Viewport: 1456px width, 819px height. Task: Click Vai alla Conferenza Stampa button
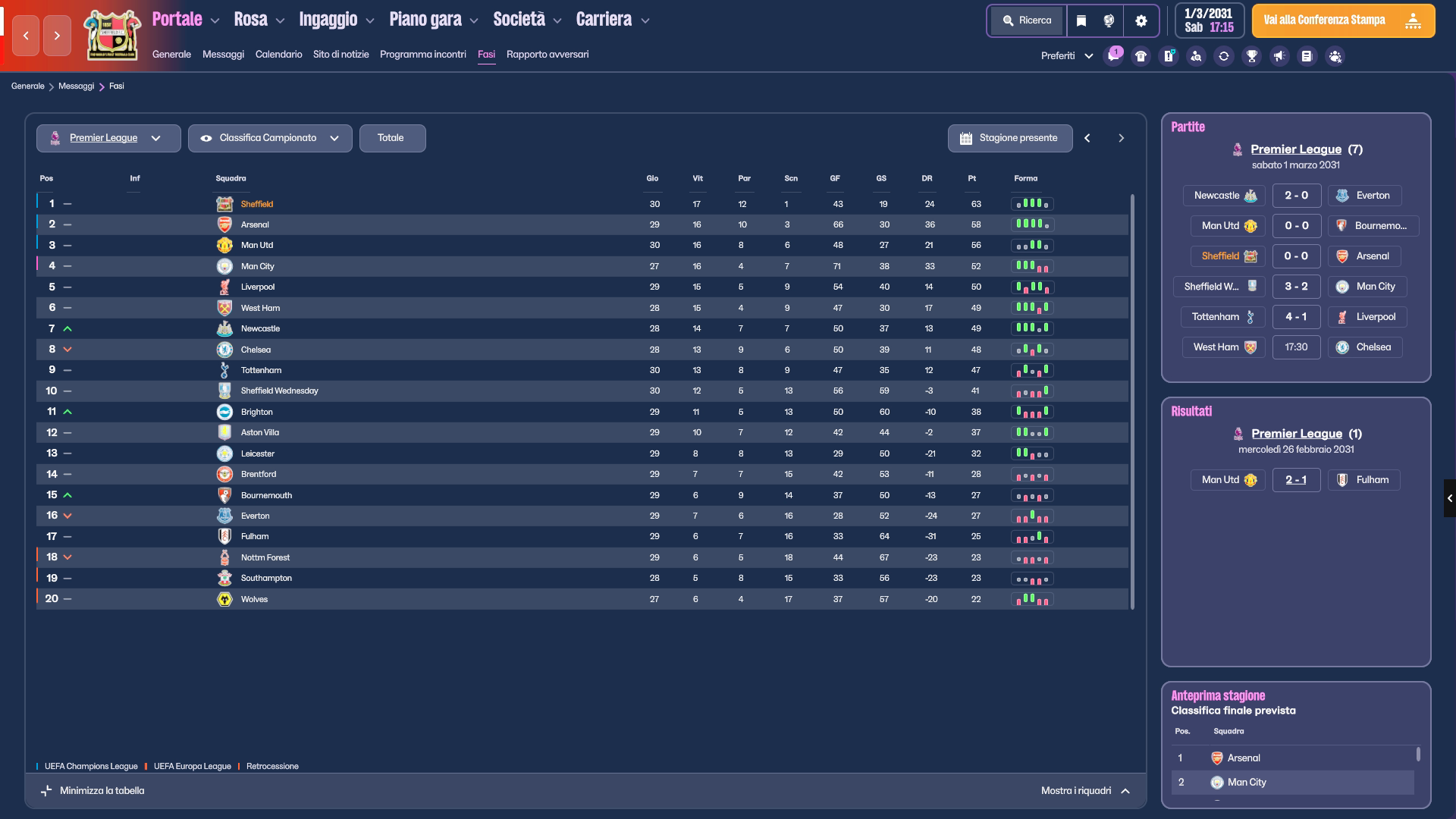pos(1343,21)
